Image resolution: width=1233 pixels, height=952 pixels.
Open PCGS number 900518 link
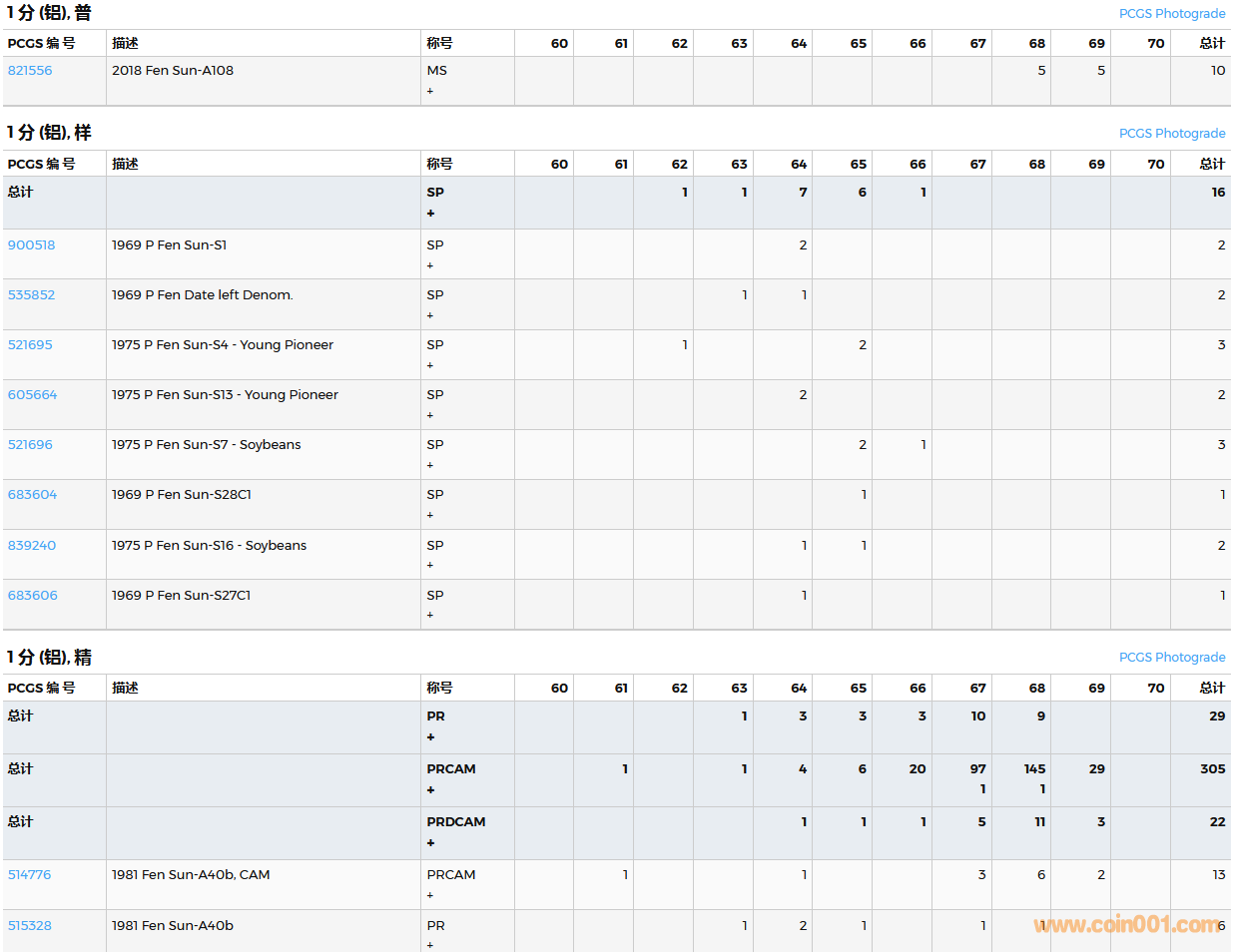pyautogui.click(x=31, y=245)
